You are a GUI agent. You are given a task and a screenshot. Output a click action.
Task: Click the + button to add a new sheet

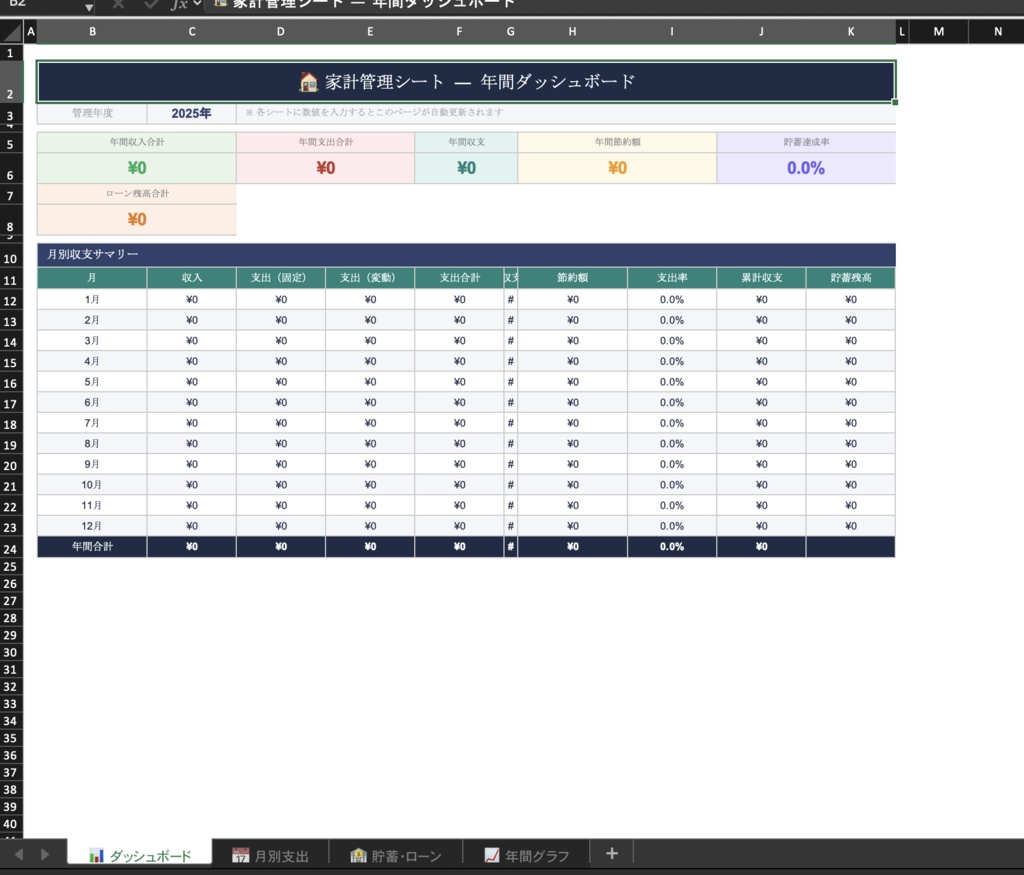click(611, 853)
